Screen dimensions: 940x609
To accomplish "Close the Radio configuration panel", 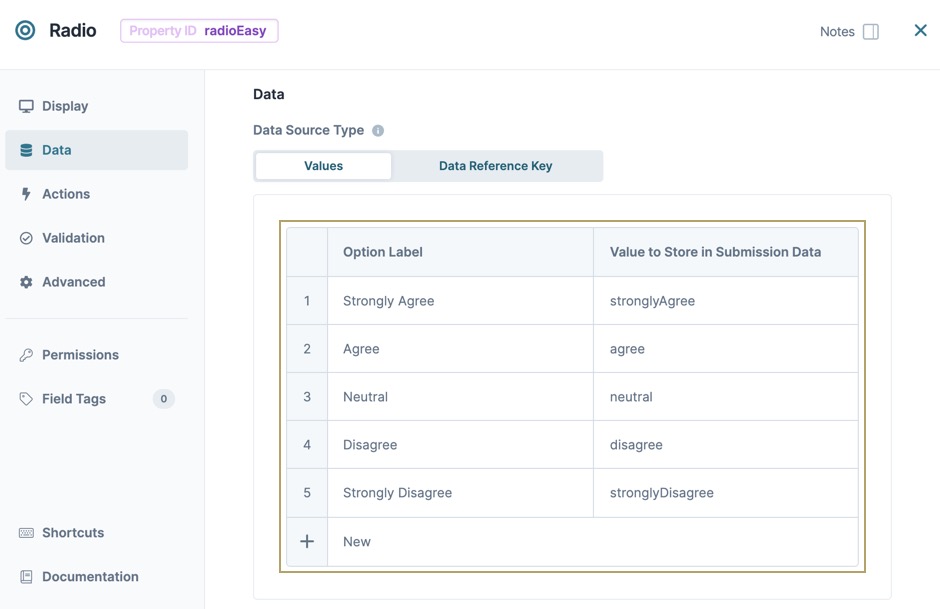I will tap(921, 31).
